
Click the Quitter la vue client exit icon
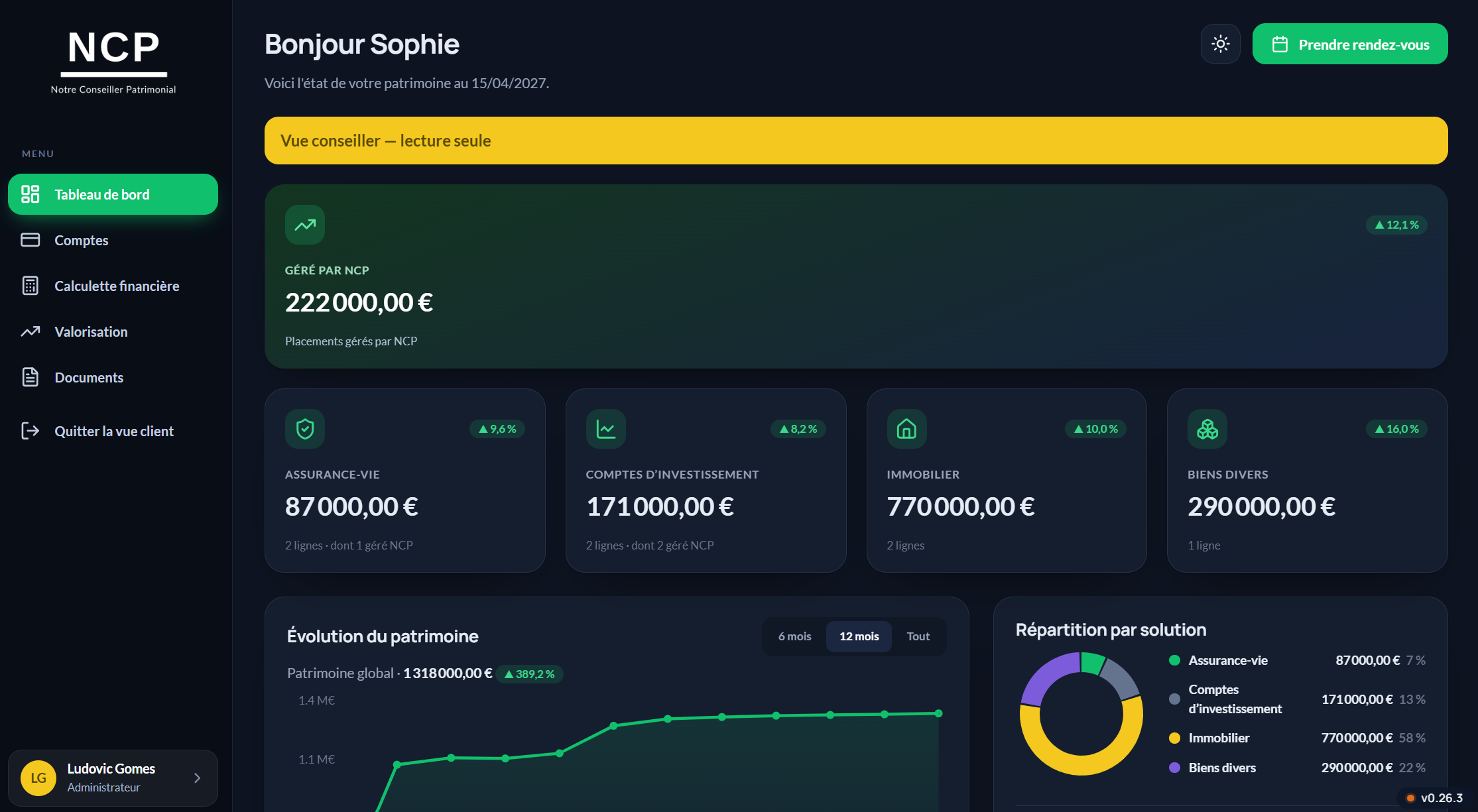[31, 431]
